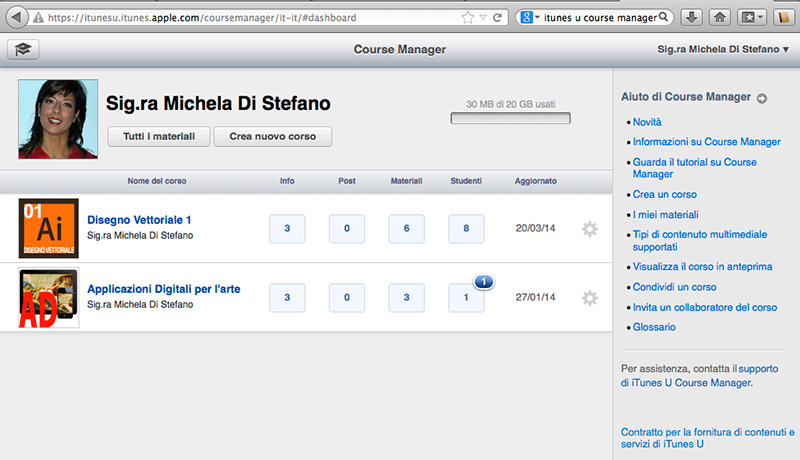Open Informazioni su Course Manager link
Screen dimensions: 800x460
707,142
